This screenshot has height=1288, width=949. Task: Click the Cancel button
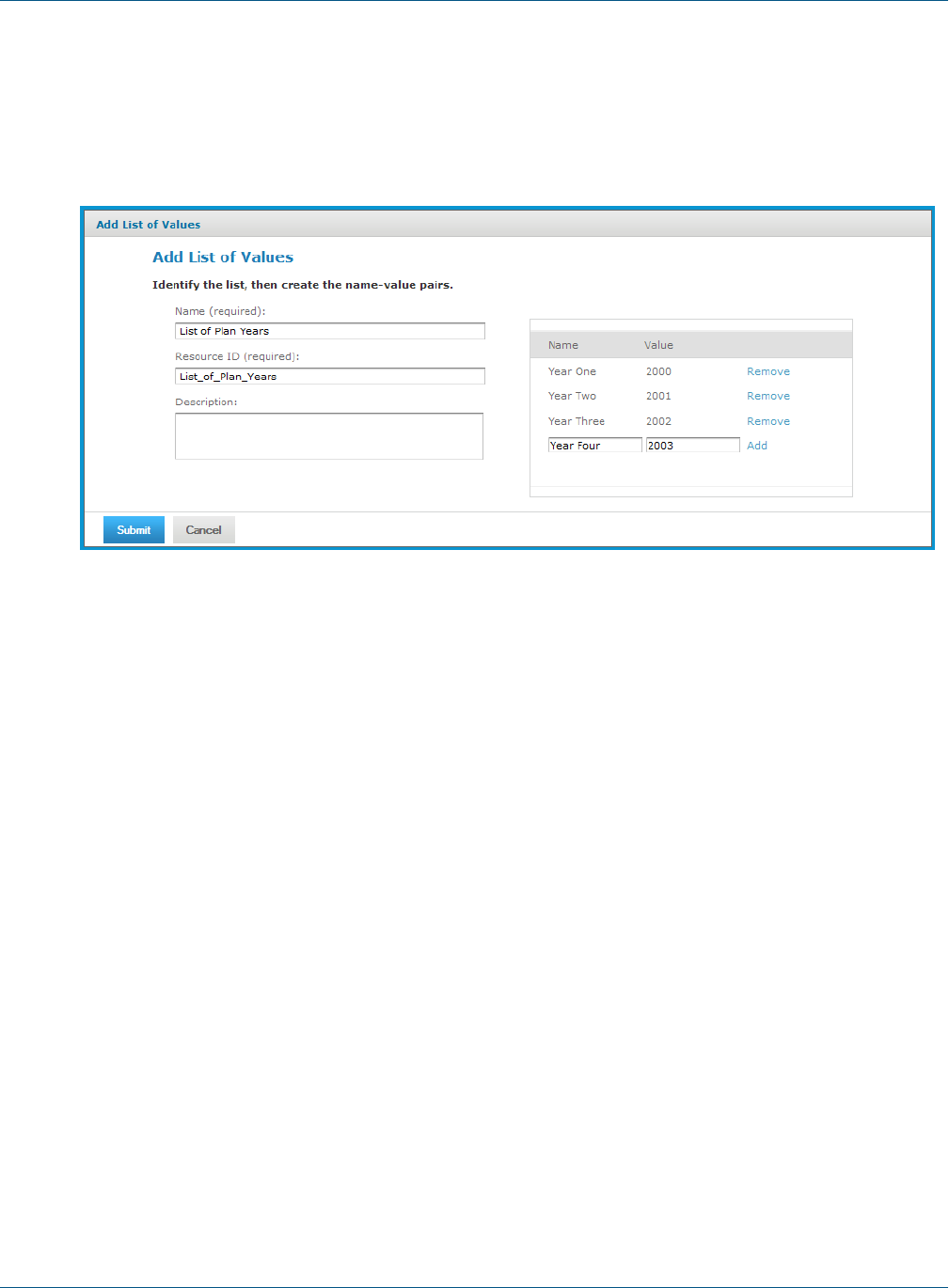(204, 530)
